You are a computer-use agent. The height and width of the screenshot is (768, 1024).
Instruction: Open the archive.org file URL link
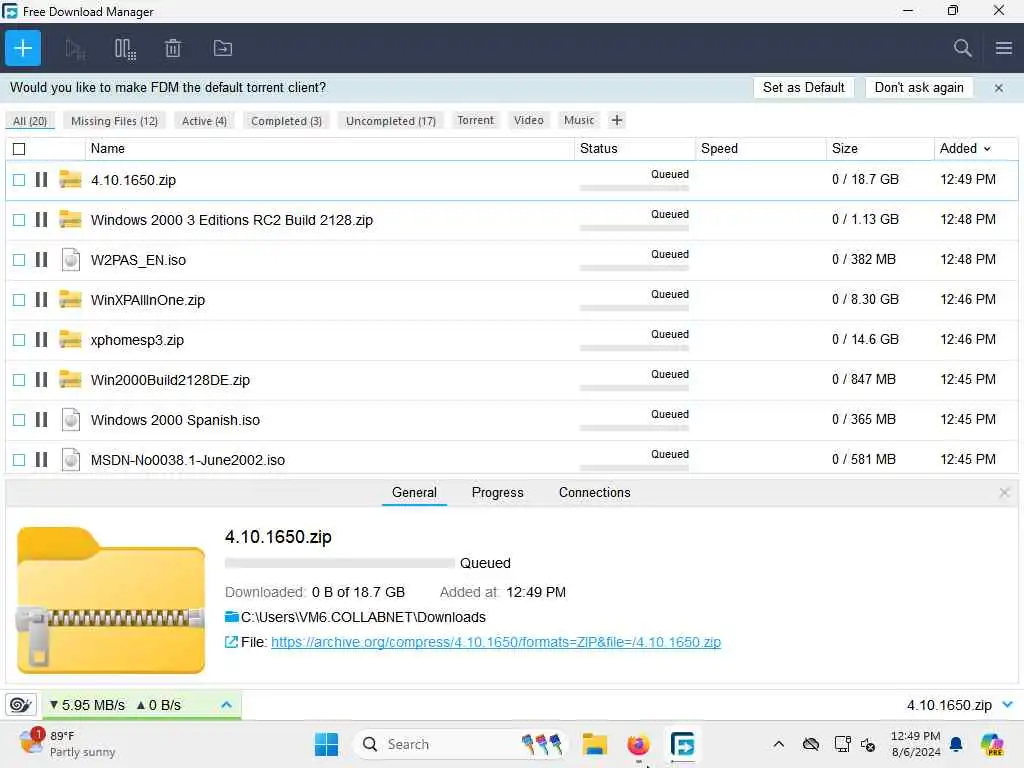[x=496, y=642]
